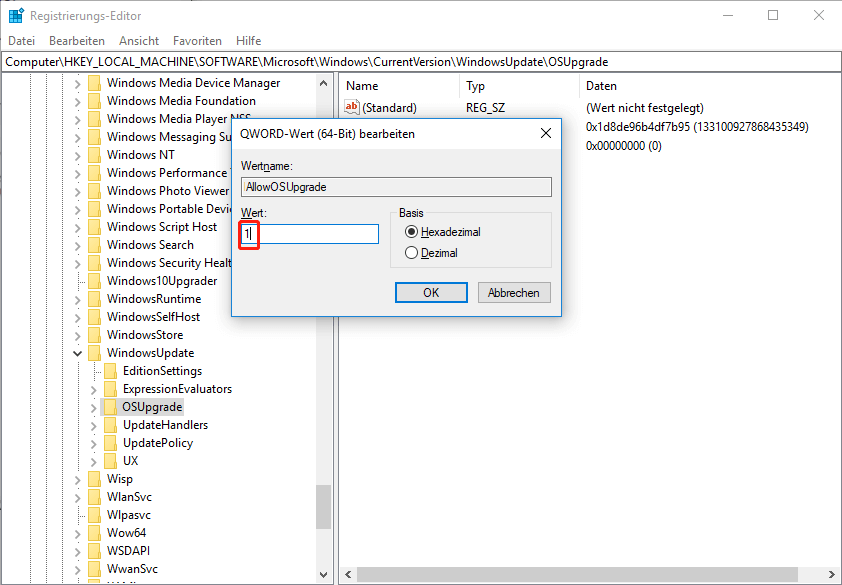Expand the WindowsStore tree node
Viewport: 842px width, 585px height.
coord(78,335)
